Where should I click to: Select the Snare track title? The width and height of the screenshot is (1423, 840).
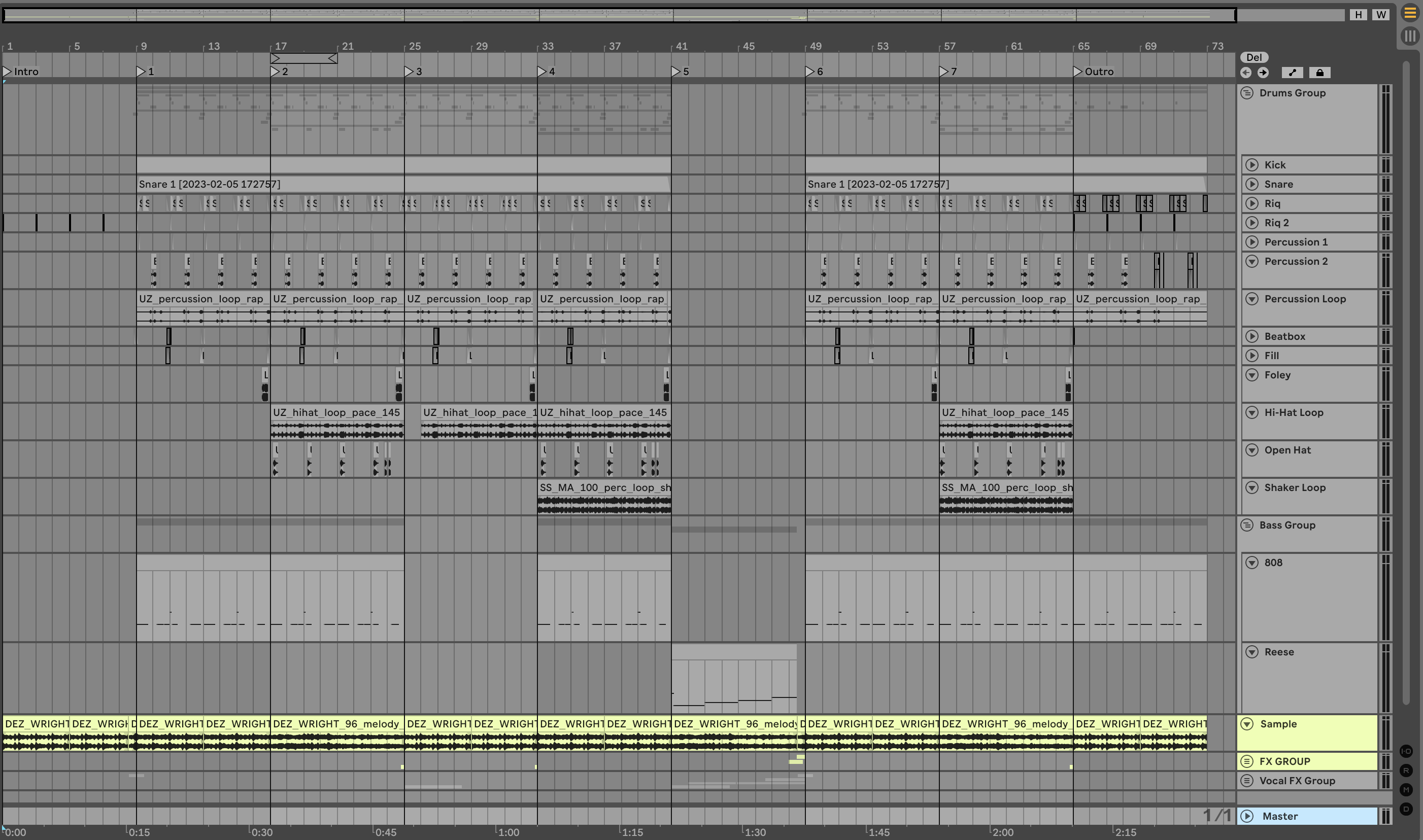(1278, 184)
